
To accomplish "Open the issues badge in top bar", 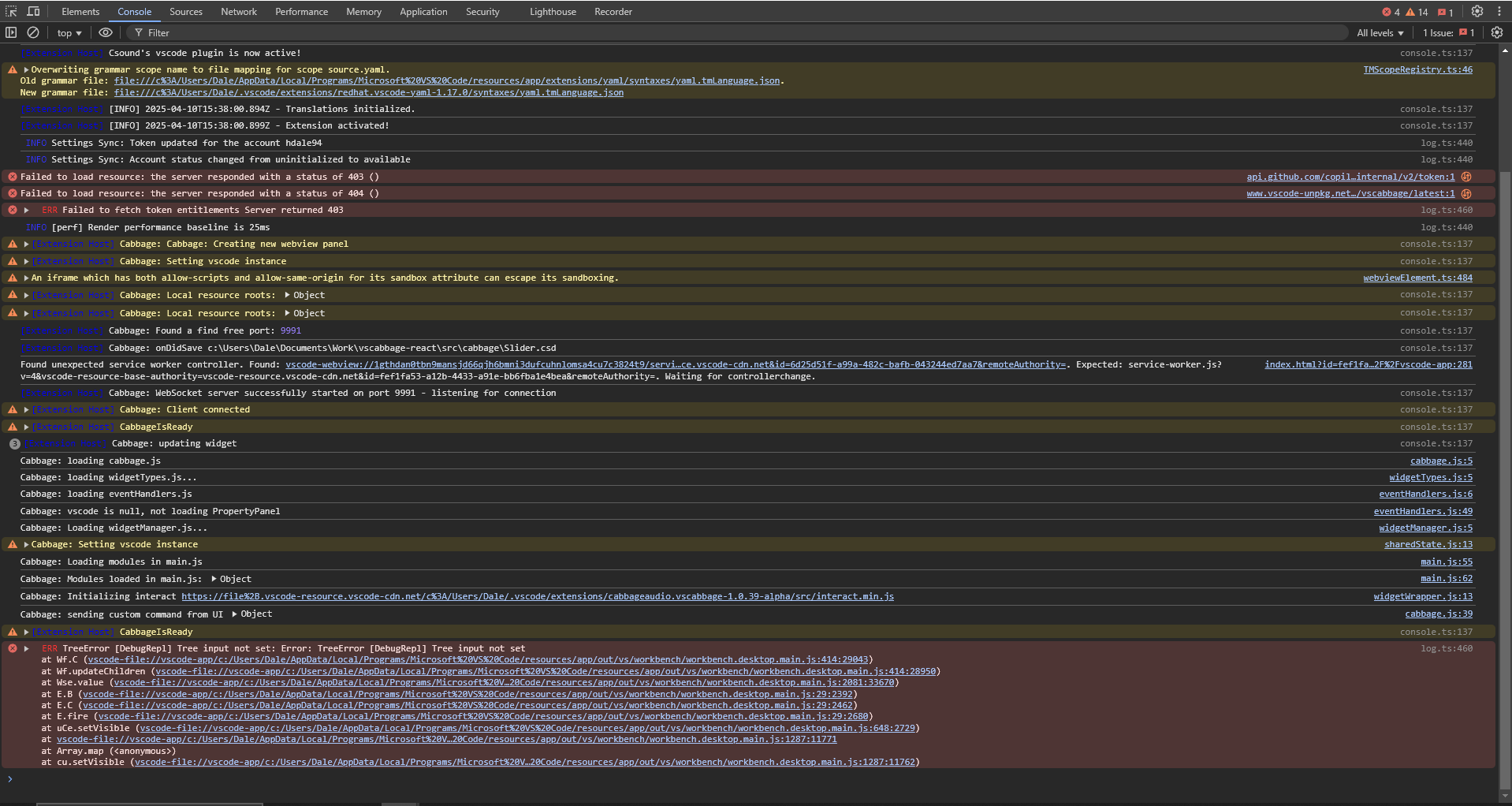I will pos(1445,12).
